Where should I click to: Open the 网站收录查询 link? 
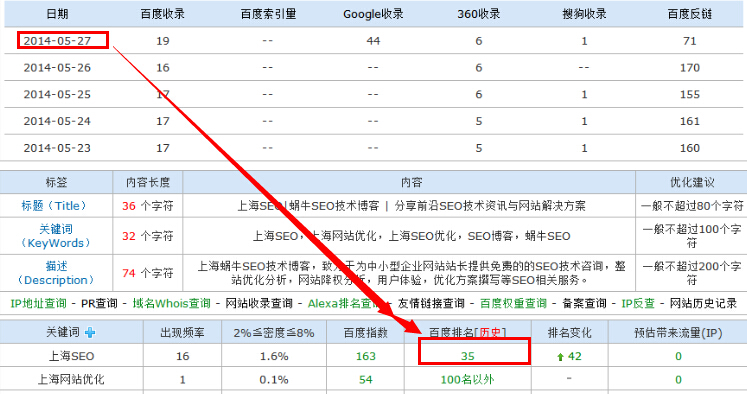tap(259, 303)
